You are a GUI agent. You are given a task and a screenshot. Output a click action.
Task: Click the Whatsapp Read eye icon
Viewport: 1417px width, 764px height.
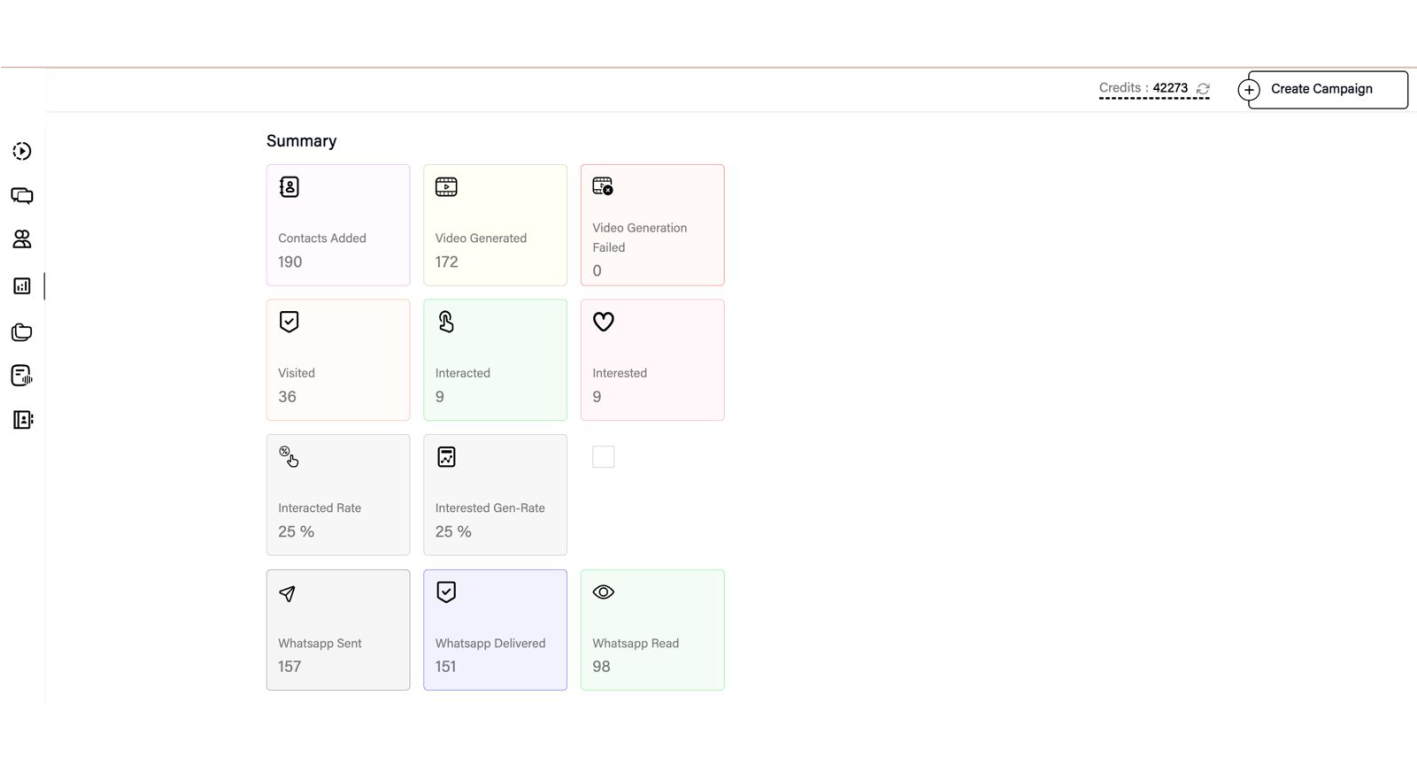603,592
